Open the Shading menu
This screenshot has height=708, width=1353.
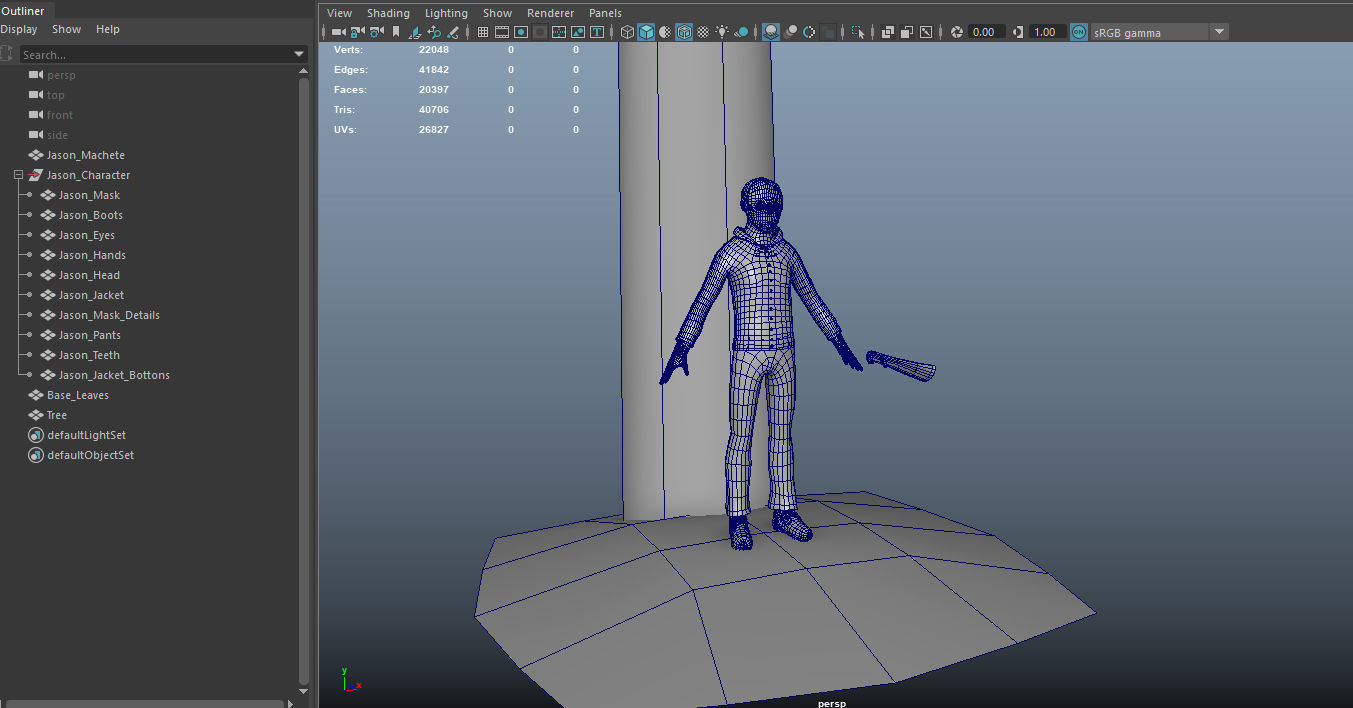pyautogui.click(x=388, y=13)
